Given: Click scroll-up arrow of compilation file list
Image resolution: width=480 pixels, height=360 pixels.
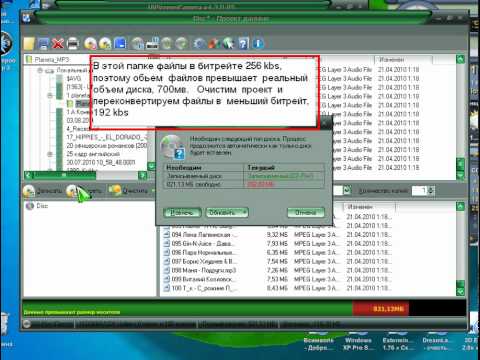Looking at the screenshot, I should pyautogui.click(x=460, y=206).
